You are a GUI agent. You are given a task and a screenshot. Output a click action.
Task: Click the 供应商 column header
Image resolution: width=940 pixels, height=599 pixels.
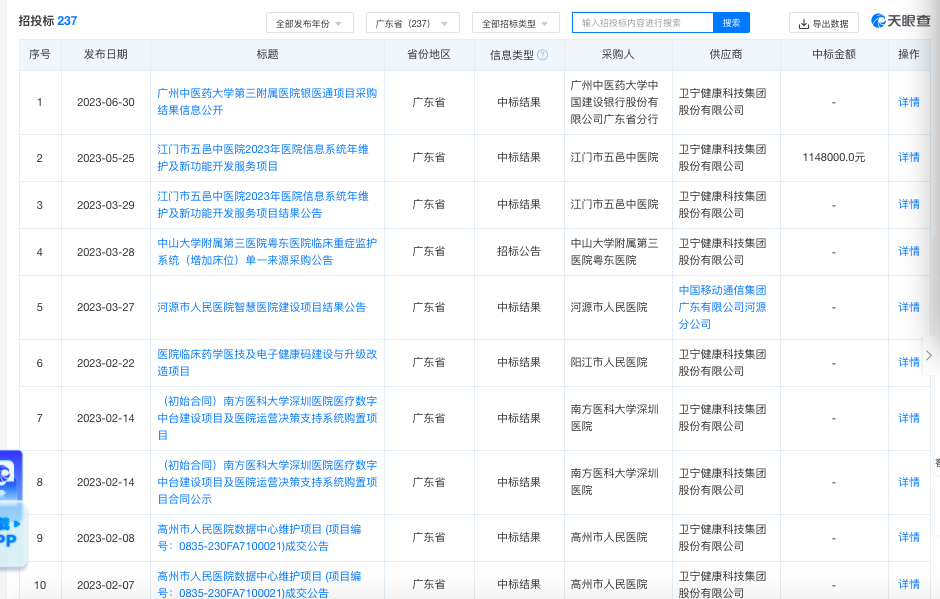coord(726,55)
